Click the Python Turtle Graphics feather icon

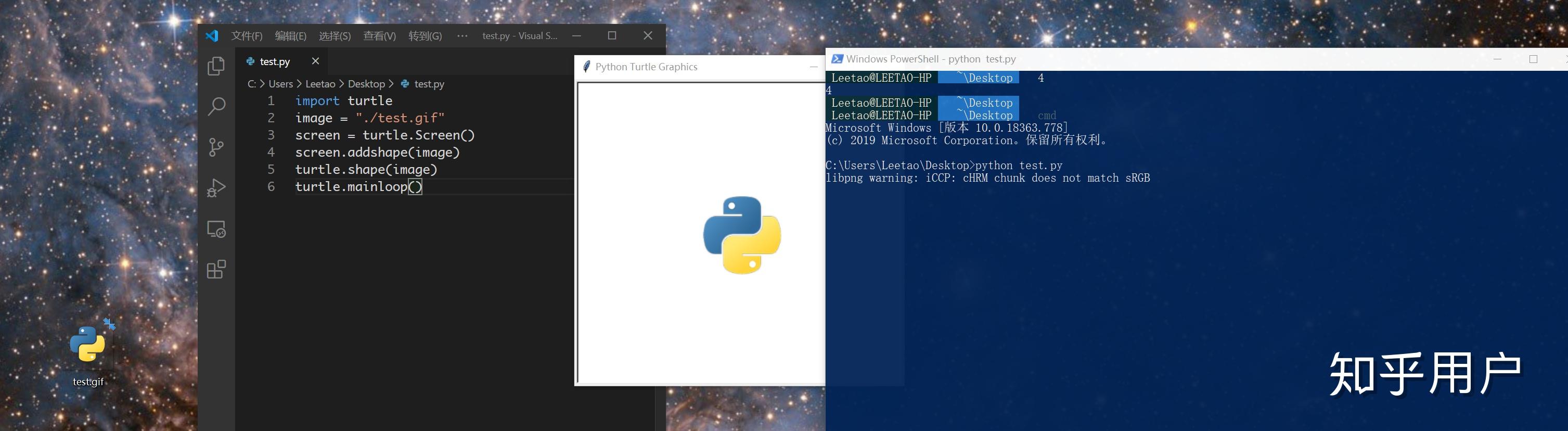click(x=586, y=67)
